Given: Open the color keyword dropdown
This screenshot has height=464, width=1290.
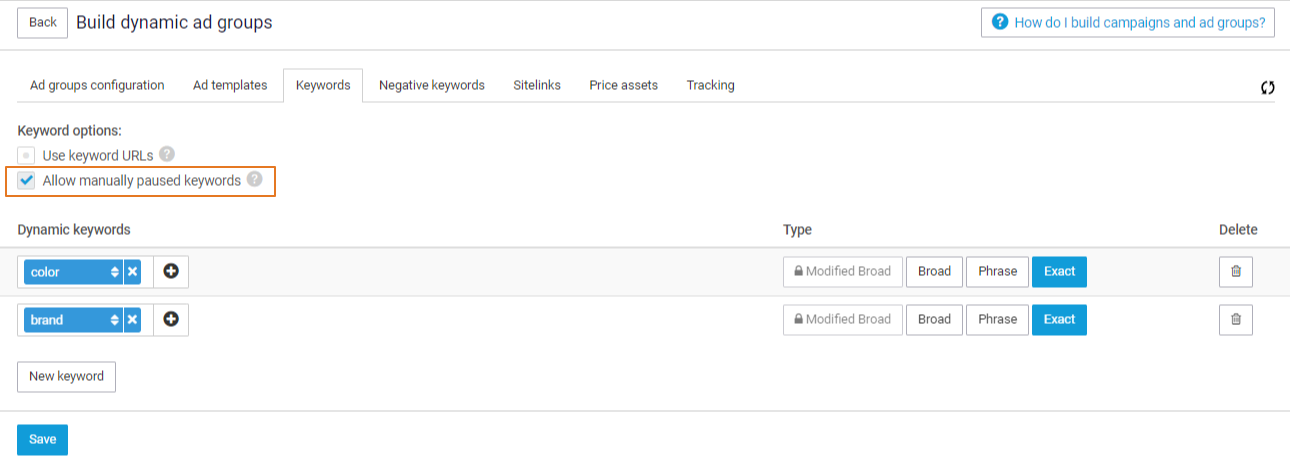Looking at the screenshot, I should pos(73,272).
